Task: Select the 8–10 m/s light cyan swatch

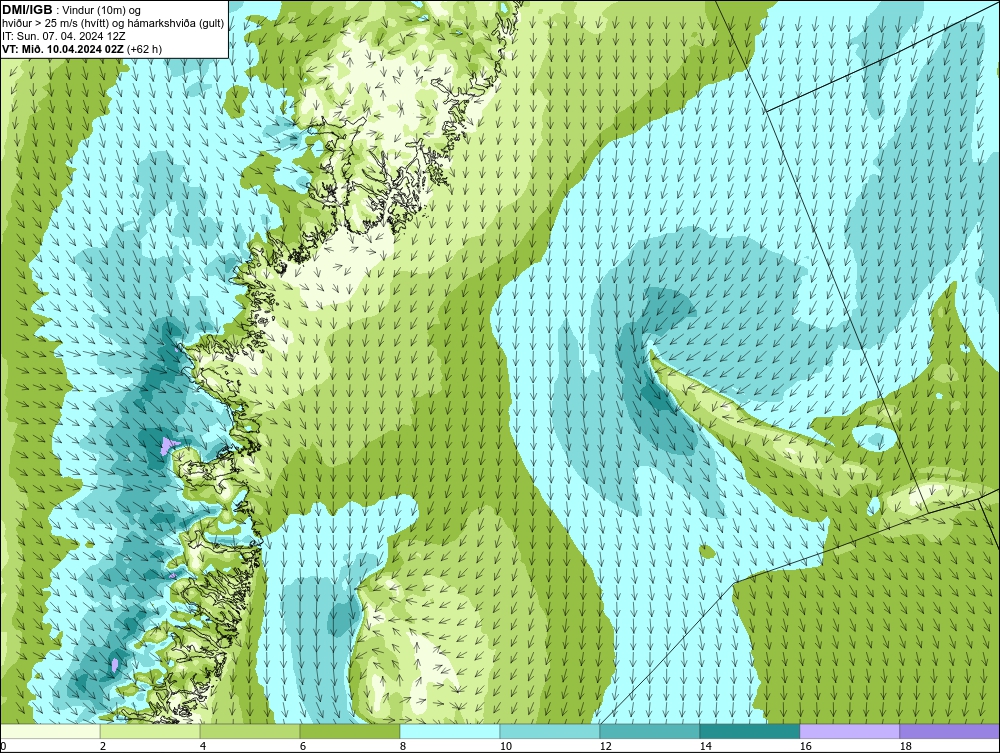Action: tap(450, 731)
